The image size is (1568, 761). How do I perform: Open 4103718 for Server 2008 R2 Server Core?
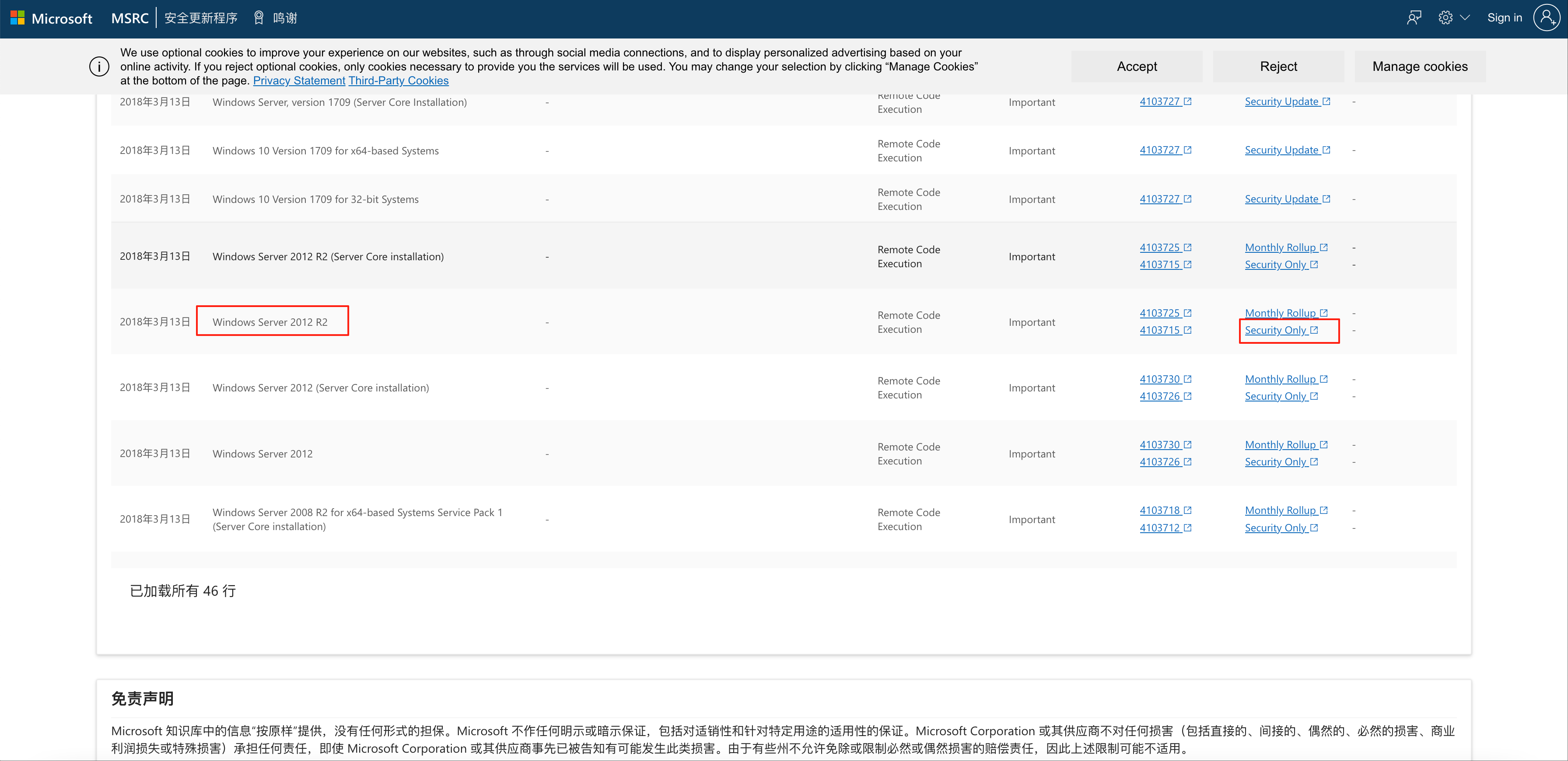click(1165, 510)
